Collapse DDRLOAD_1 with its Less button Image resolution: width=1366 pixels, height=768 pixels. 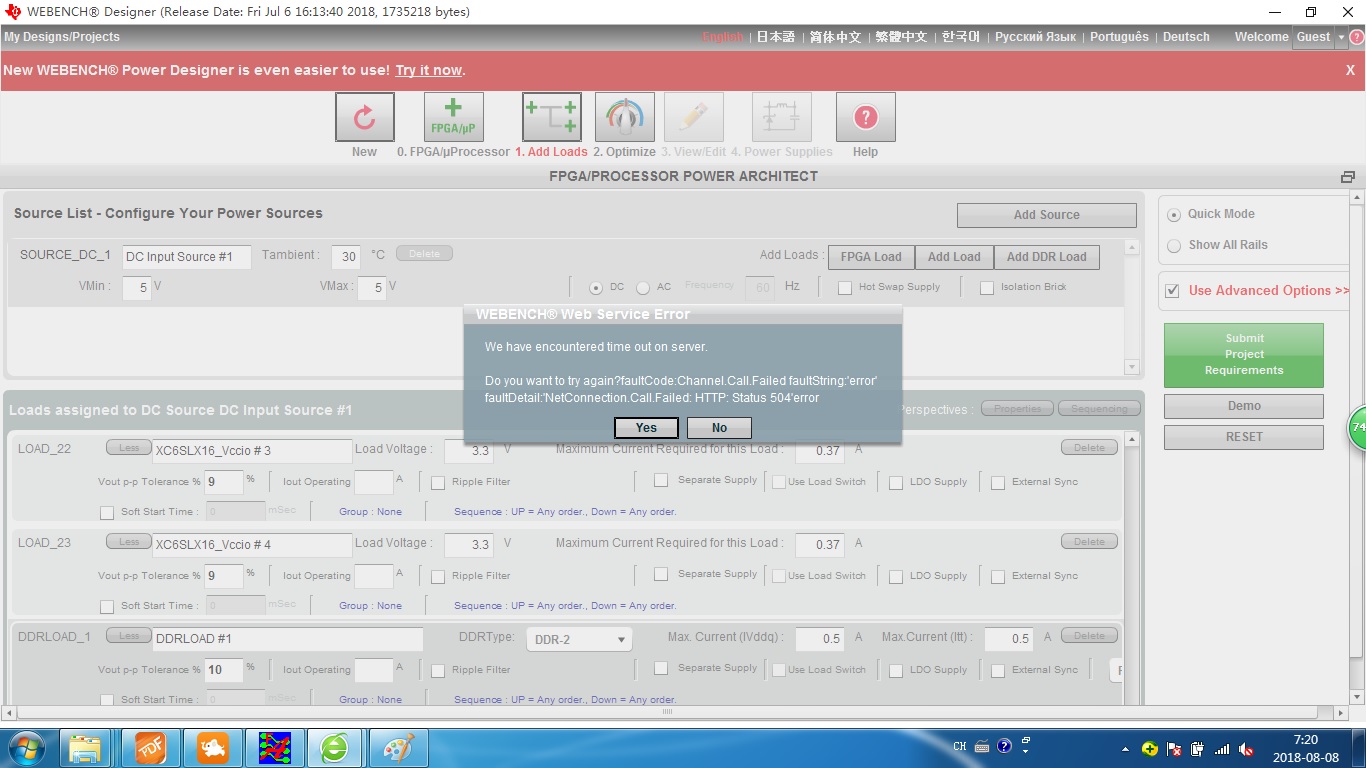pyautogui.click(x=129, y=636)
